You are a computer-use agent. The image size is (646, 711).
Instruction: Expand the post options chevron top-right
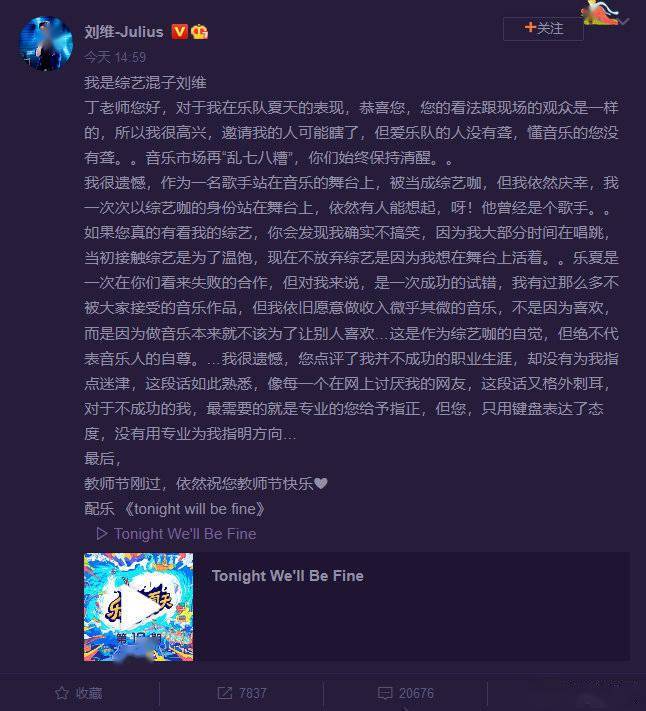(x=625, y=21)
